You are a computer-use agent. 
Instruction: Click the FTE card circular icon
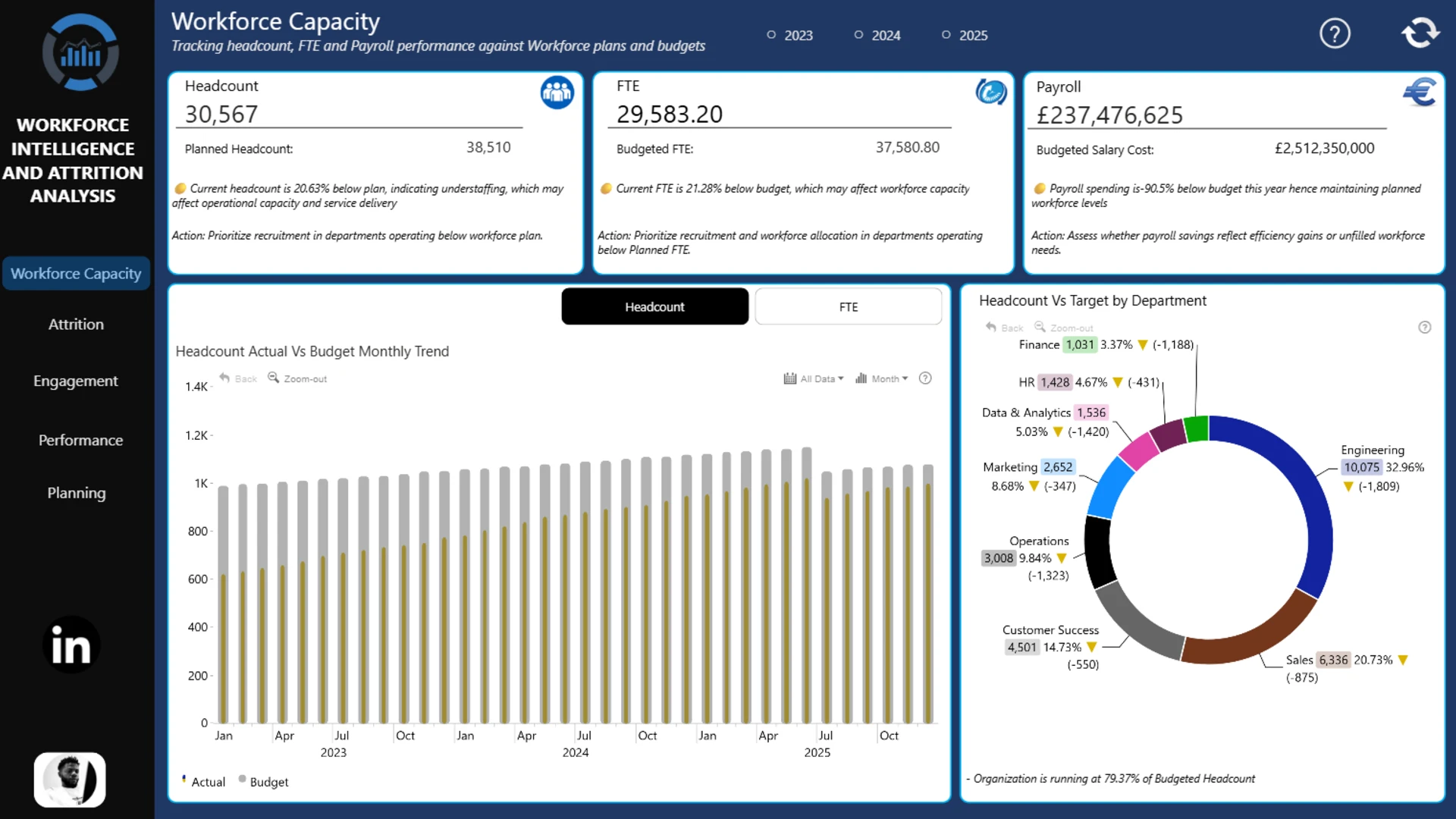990,93
